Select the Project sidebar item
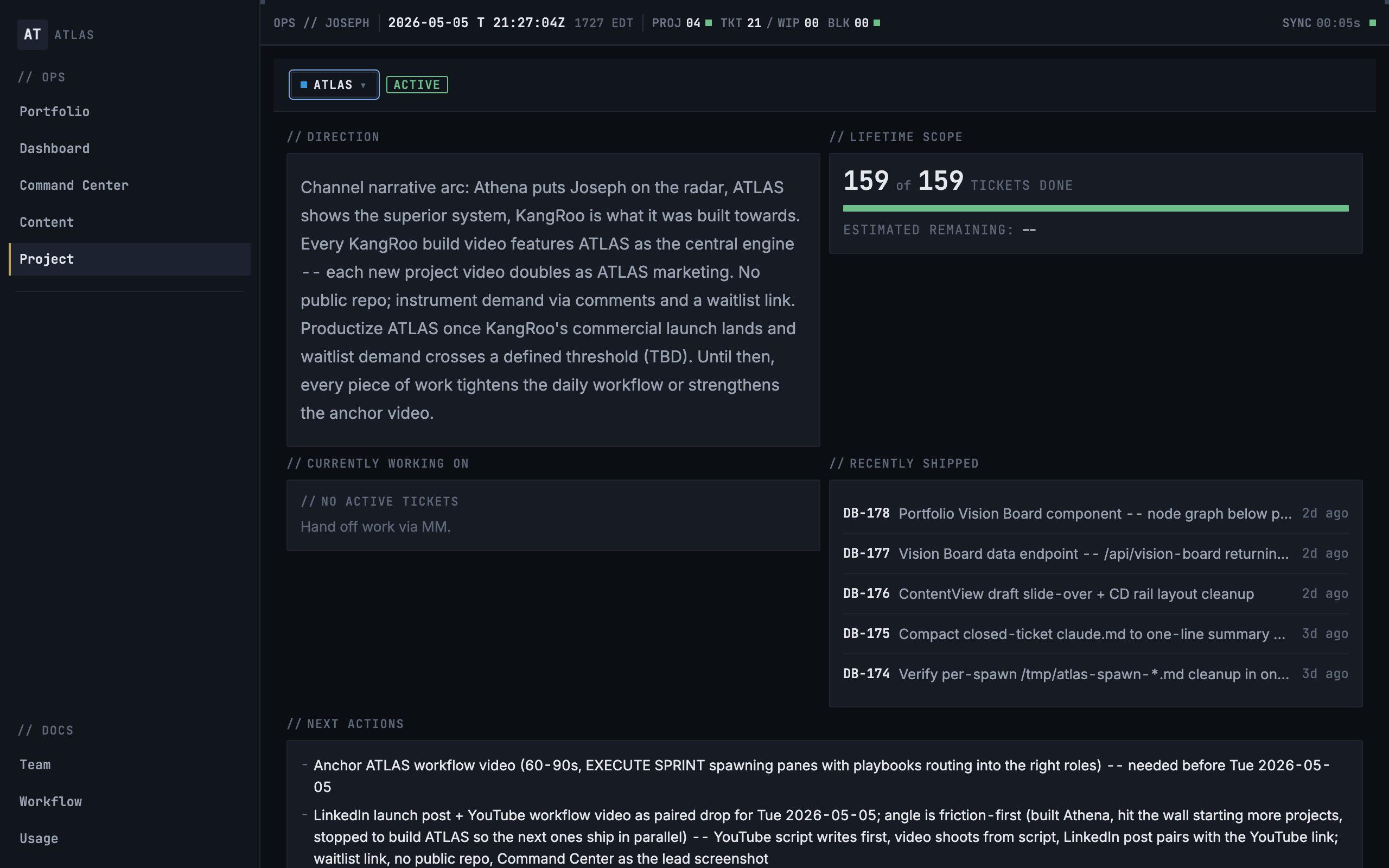Image resolution: width=1389 pixels, height=868 pixels. point(130,259)
